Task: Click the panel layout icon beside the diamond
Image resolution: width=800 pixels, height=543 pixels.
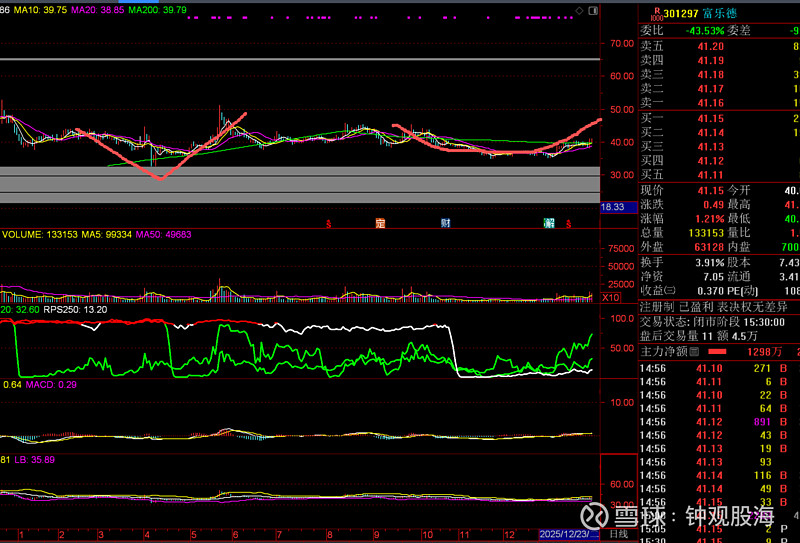Action: pos(592,9)
